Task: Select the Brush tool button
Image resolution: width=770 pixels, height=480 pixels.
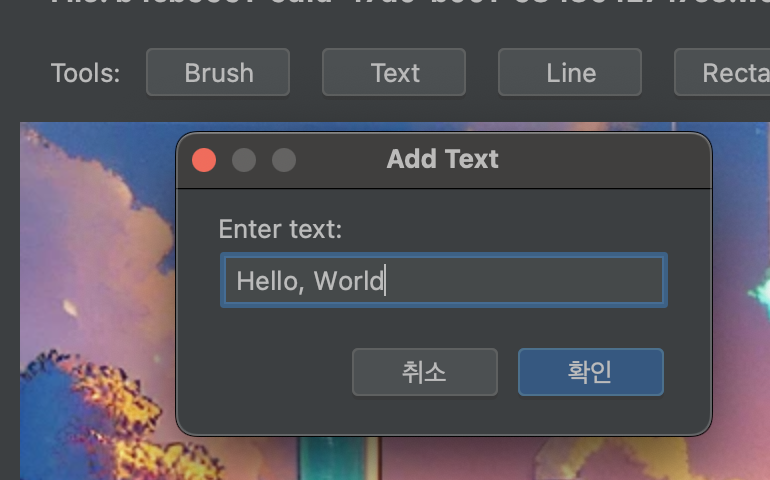Action: [x=218, y=72]
